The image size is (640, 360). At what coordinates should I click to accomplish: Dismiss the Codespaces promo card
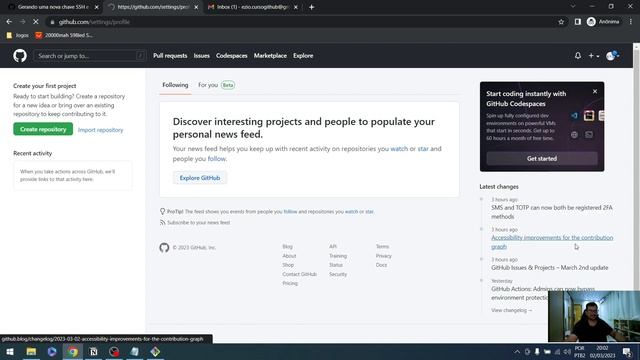[x=595, y=91]
